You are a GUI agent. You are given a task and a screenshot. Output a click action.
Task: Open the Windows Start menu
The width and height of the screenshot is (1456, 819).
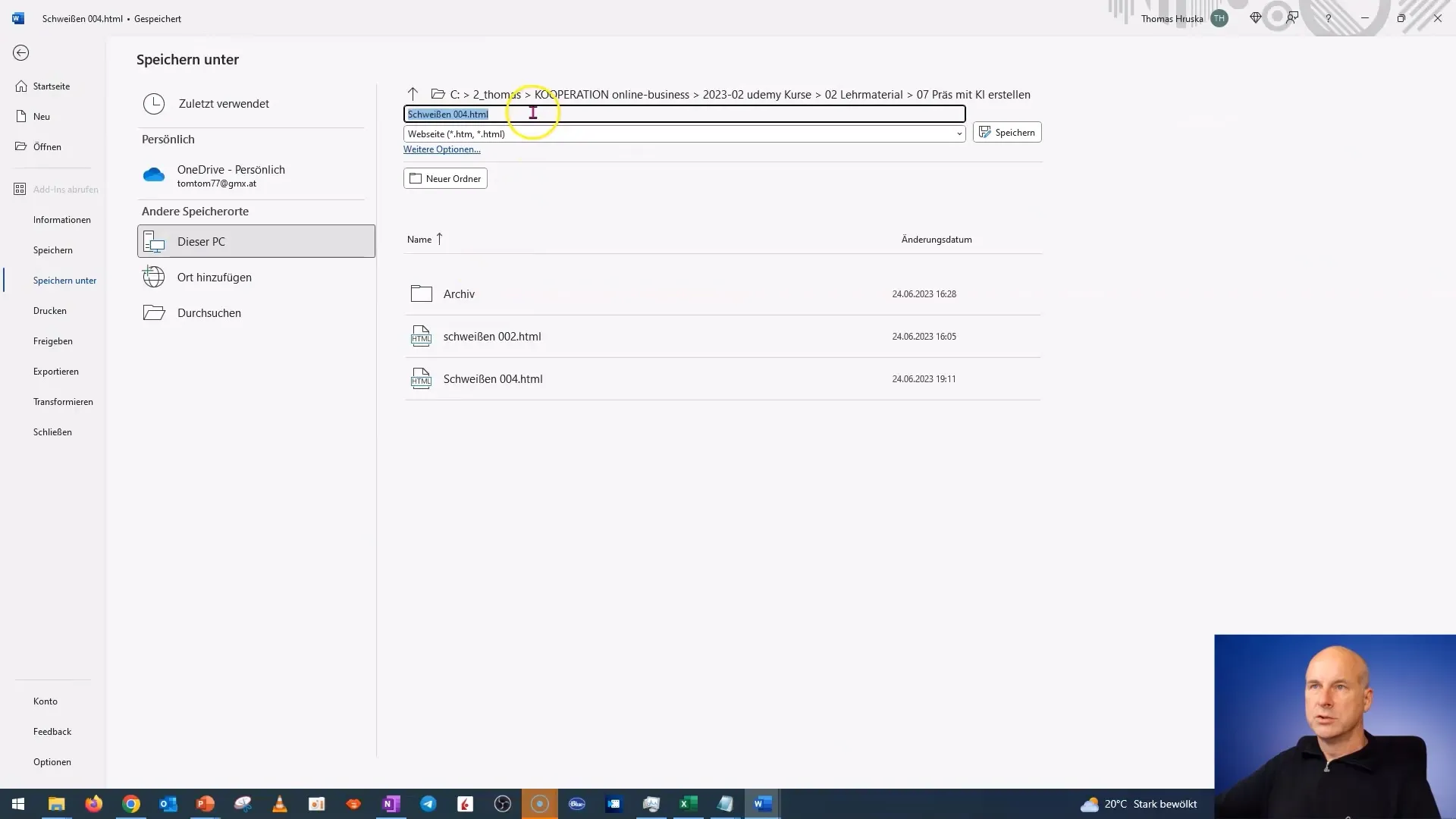click(x=18, y=804)
